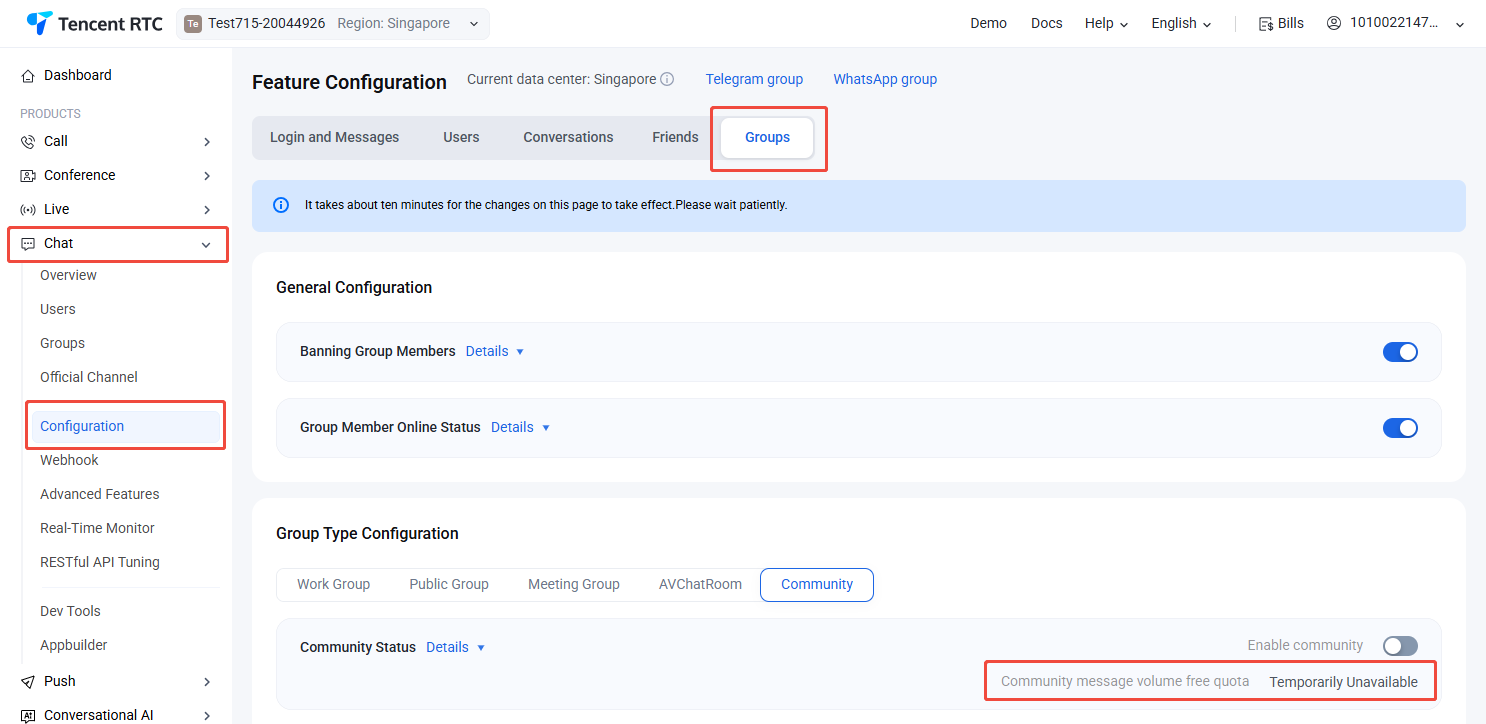
Task: Expand the Live submenu chevron
Action: (207, 210)
